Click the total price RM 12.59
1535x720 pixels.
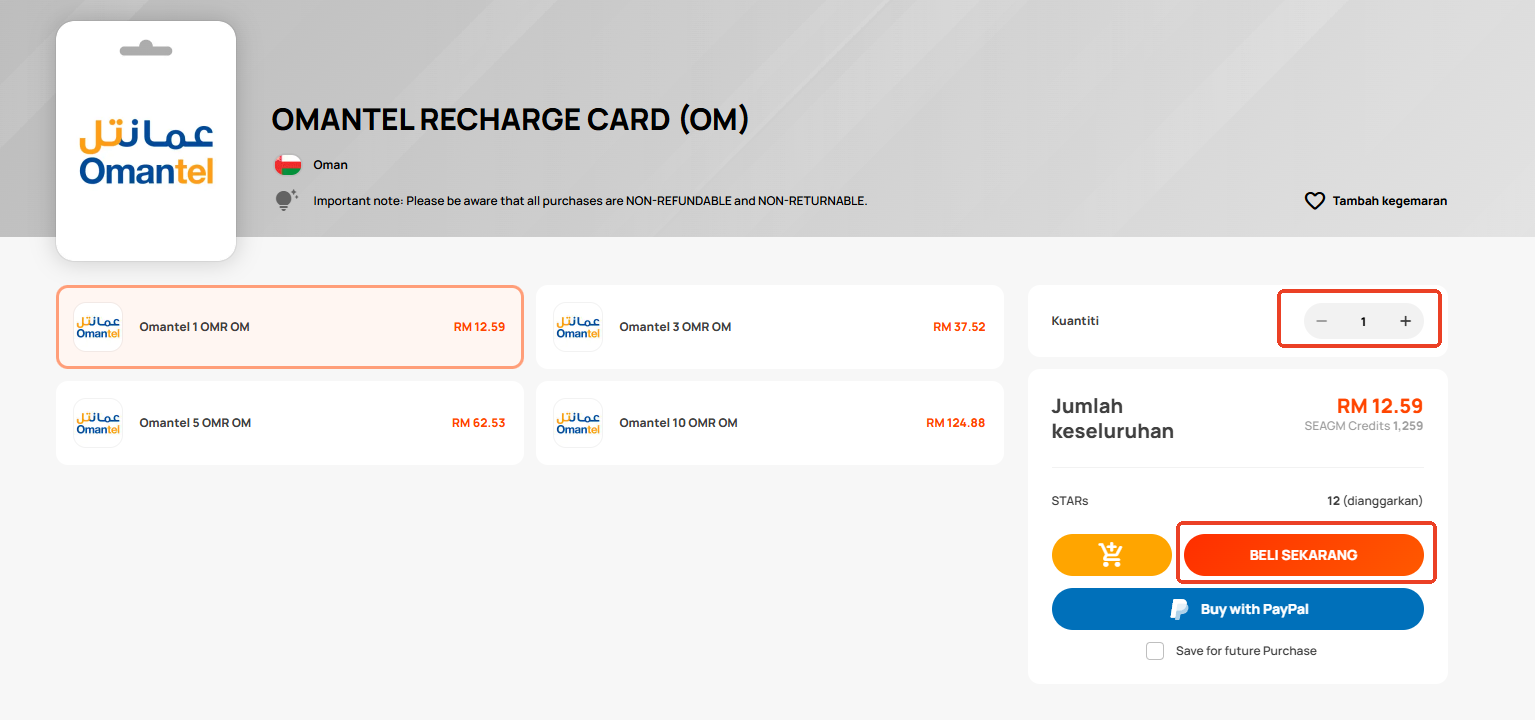click(1380, 406)
